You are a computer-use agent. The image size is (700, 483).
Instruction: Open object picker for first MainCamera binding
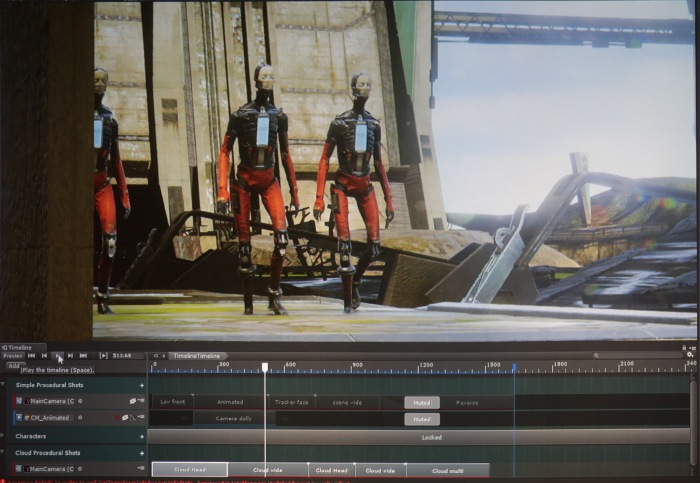(80, 401)
